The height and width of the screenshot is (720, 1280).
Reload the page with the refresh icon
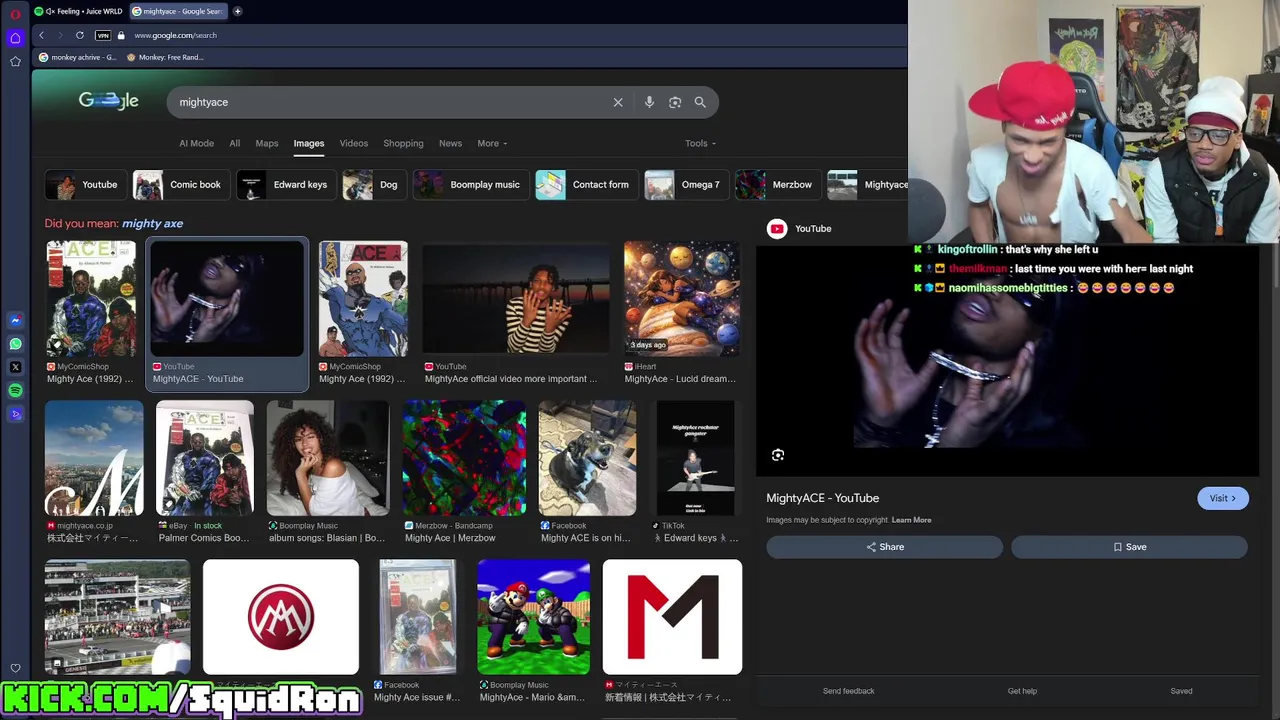pos(80,35)
